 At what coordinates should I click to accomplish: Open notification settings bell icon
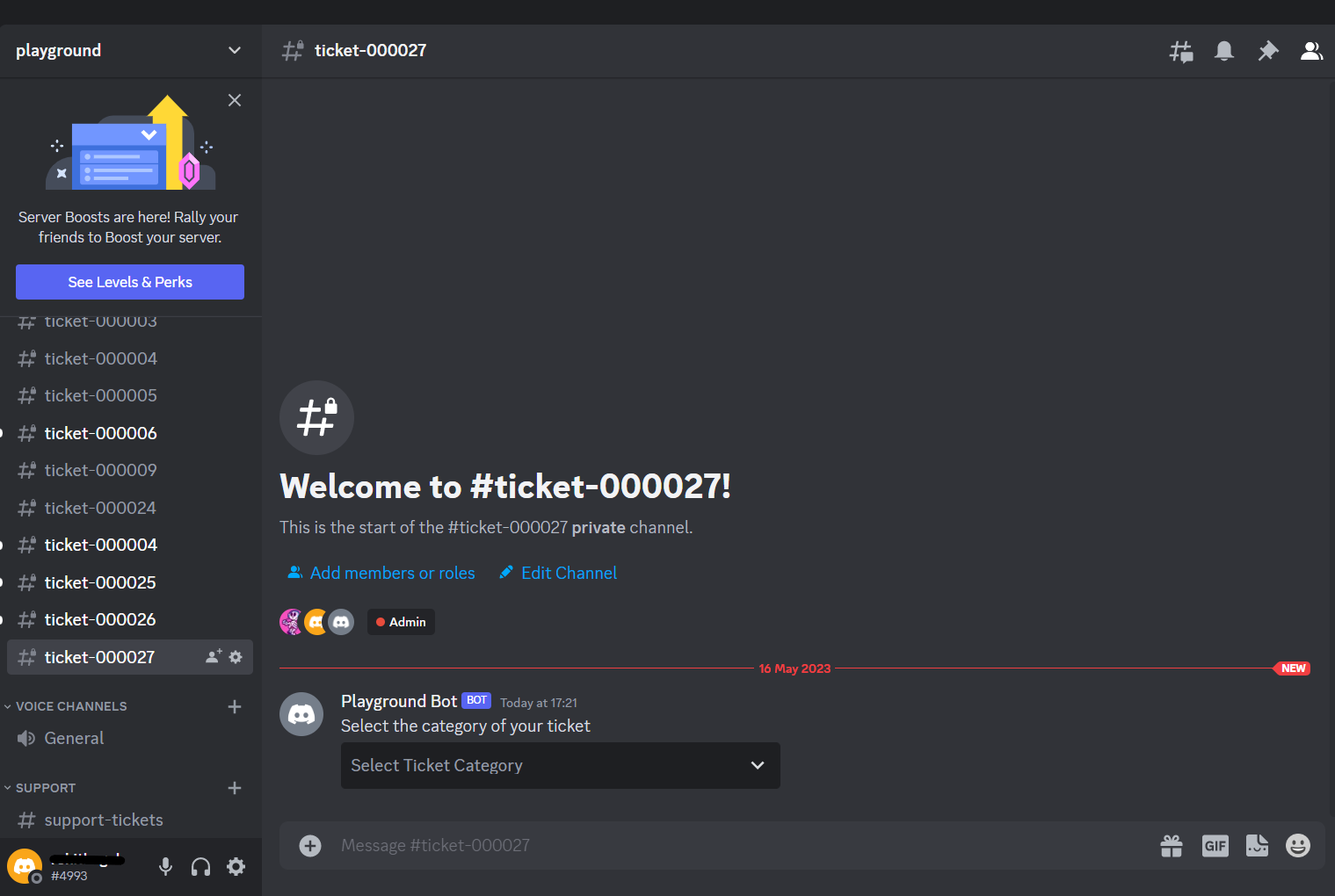point(1224,51)
